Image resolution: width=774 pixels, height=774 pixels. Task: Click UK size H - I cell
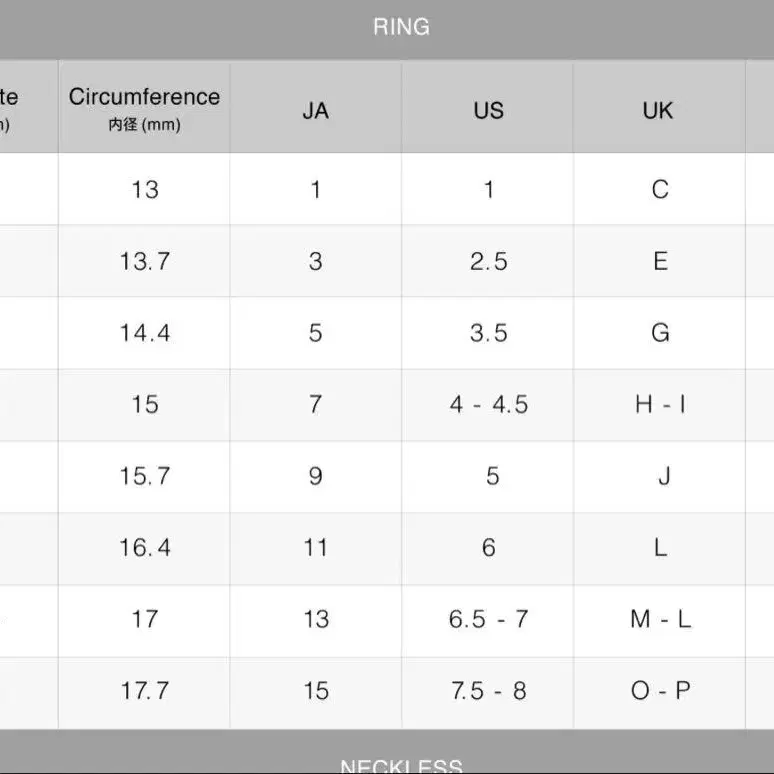pyautogui.click(x=659, y=405)
